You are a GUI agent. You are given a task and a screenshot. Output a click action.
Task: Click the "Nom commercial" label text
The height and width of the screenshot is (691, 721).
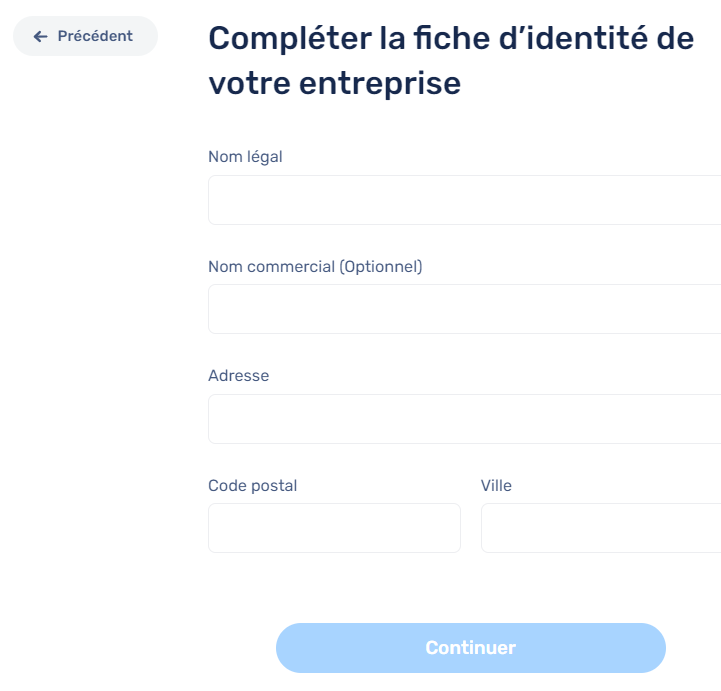(272, 266)
